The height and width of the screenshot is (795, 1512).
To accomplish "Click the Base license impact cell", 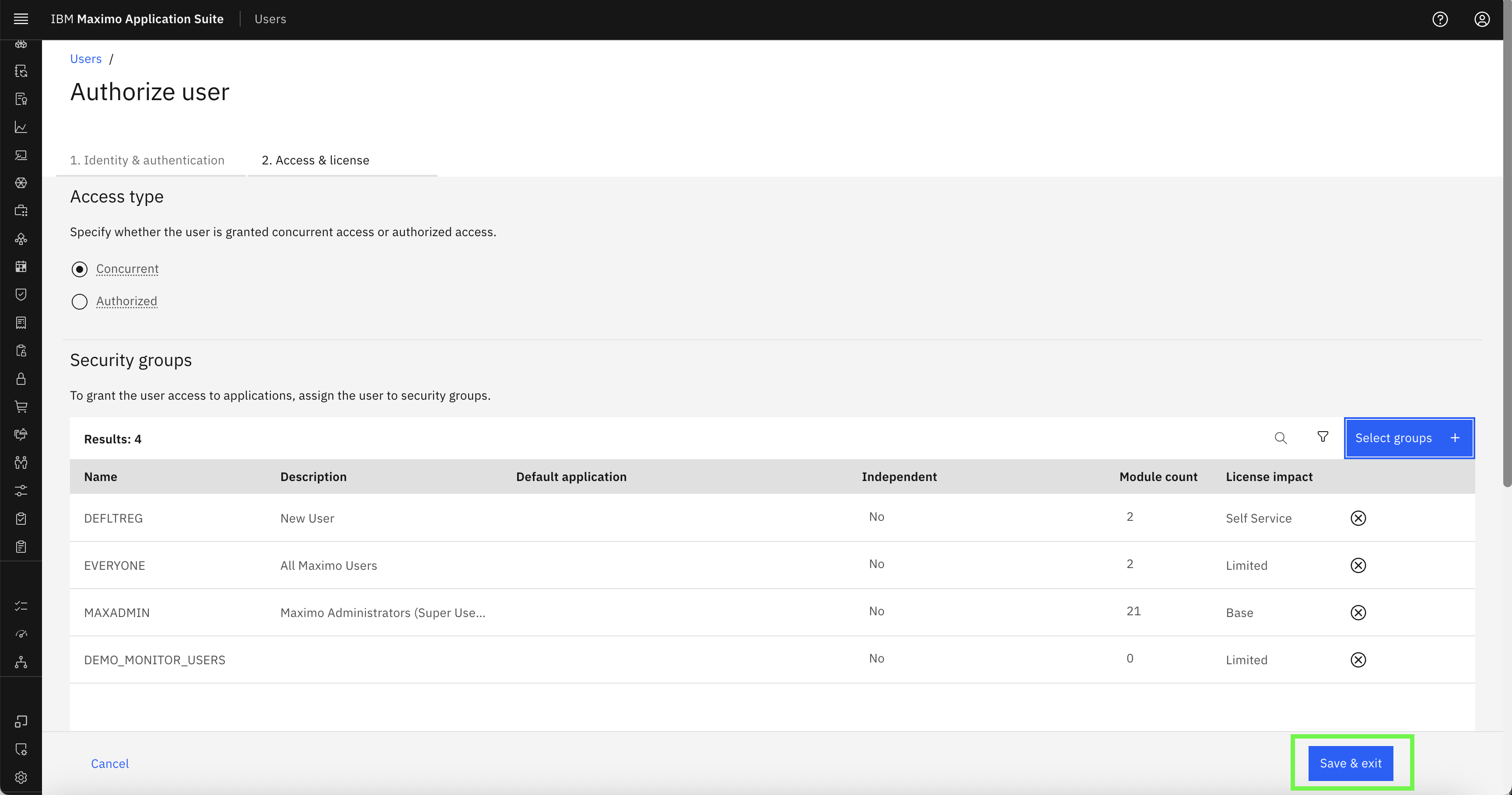I will tap(1239, 613).
